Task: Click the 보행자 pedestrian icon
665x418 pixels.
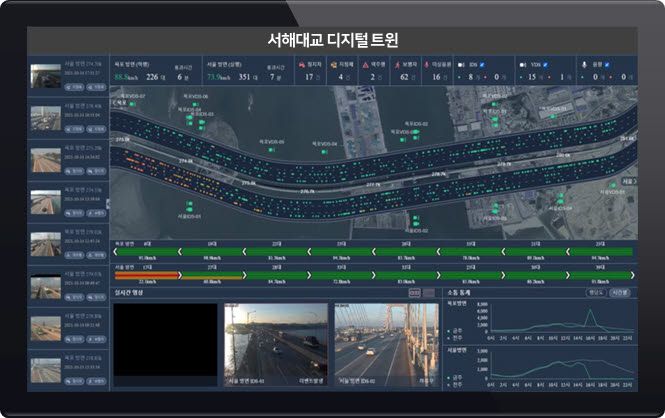Action: pyautogui.click(x=398, y=64)
